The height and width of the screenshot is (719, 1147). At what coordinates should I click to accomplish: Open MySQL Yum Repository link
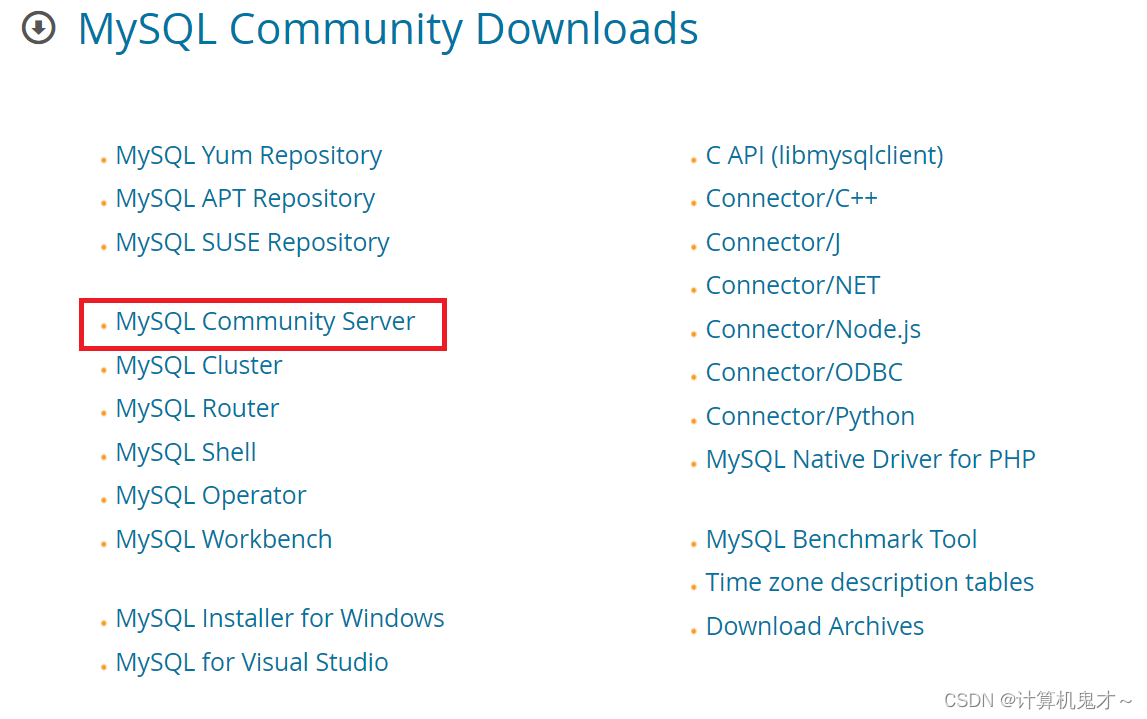click(x=249, y=156)
